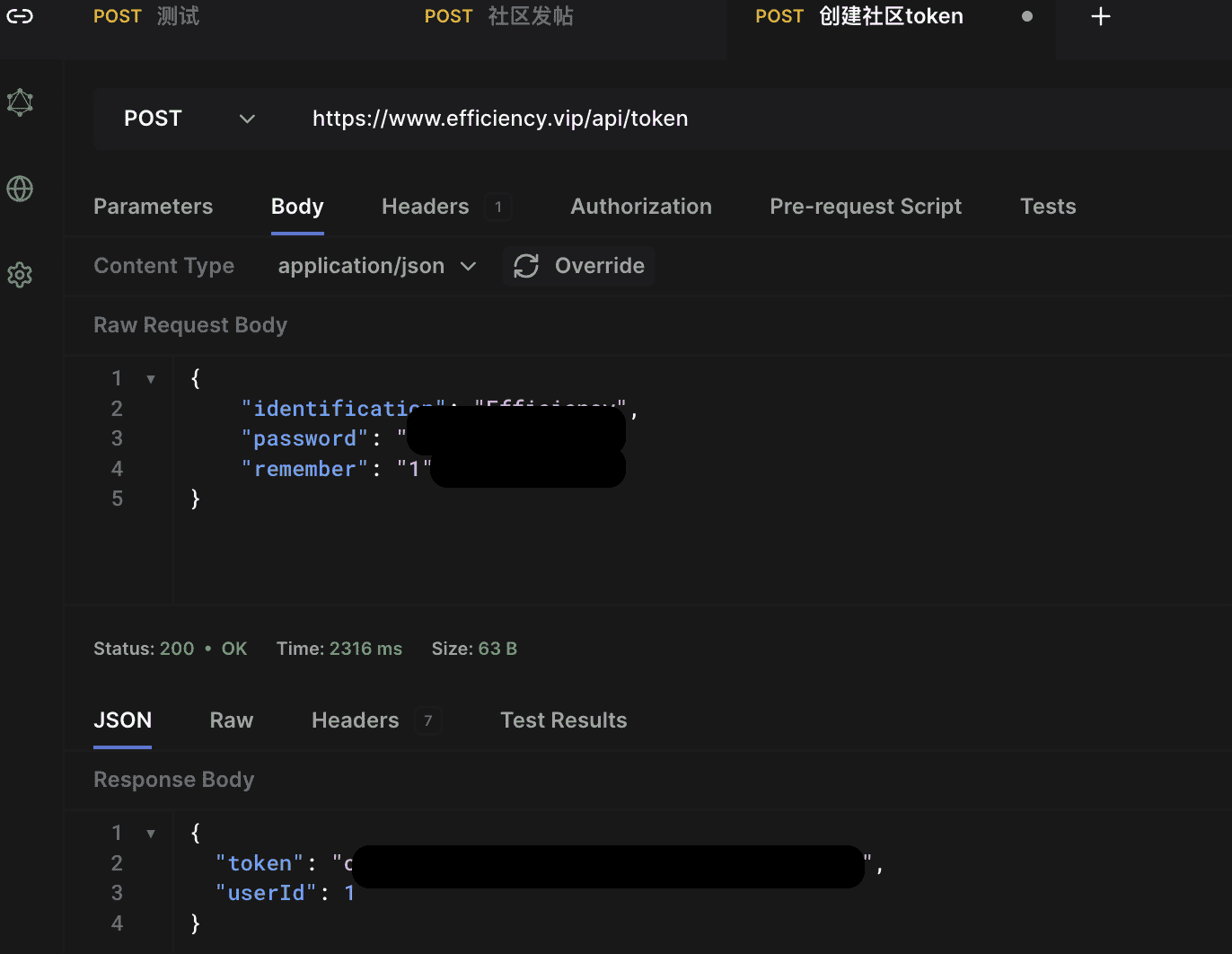Collapse response body JSON fold arrow
The width and height of the screenshot is (1232, 954).
(151, 834)
